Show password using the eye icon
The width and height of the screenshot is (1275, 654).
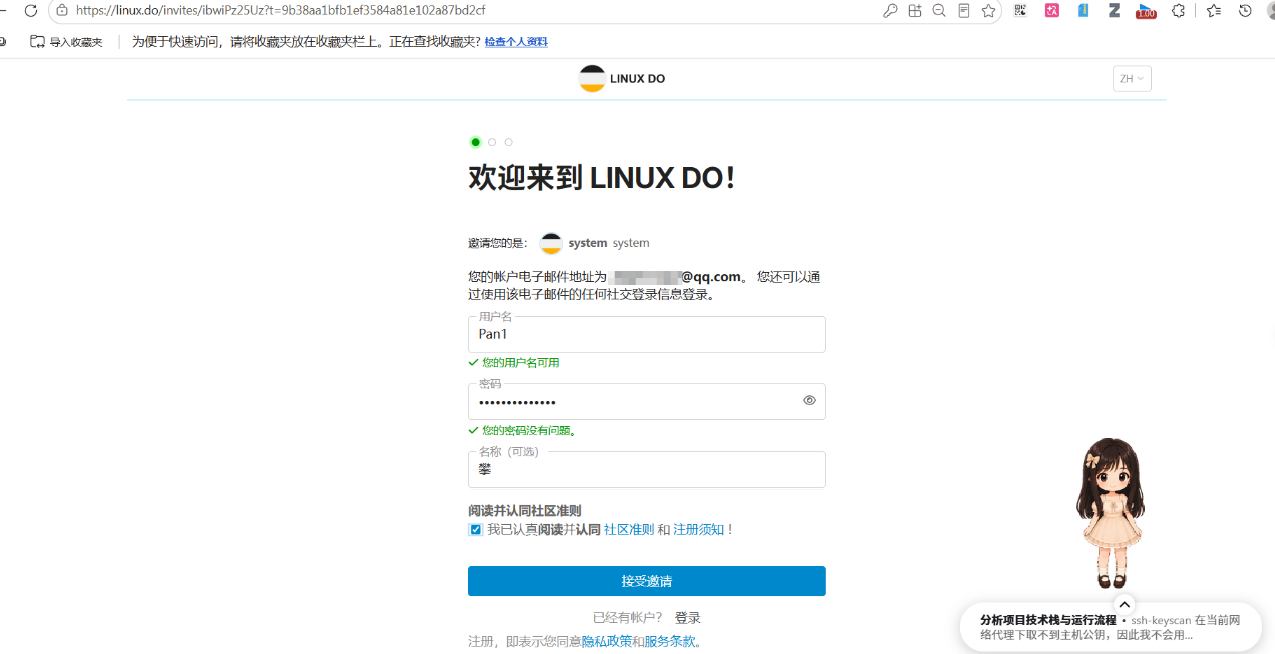810,401
